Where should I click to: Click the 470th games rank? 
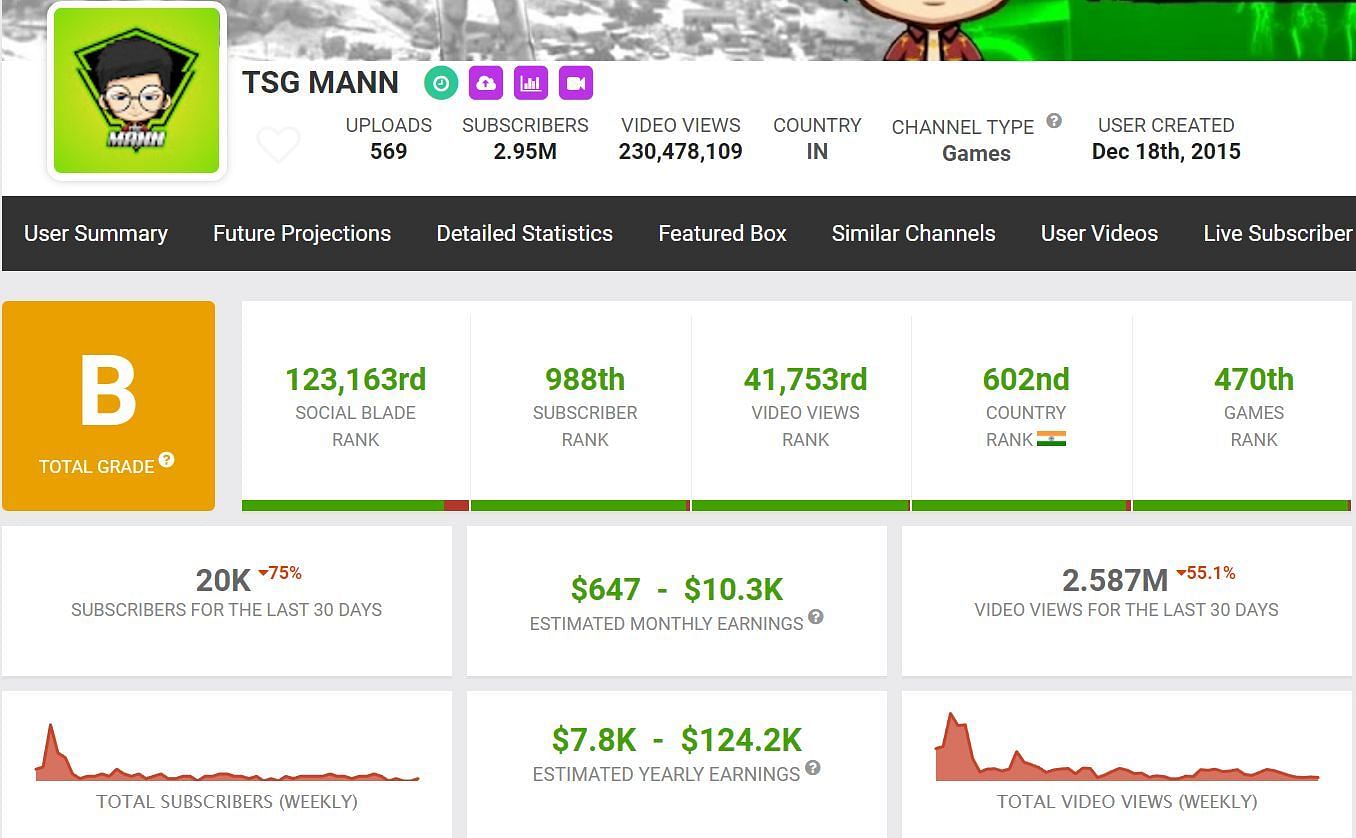coord(1254,379)
